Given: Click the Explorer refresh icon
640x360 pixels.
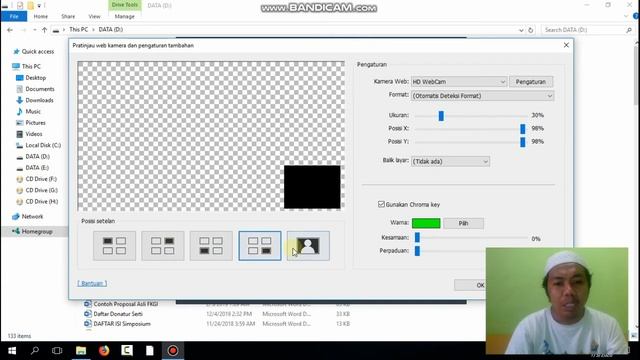Looking at the screenshot, I should tap(531, 30).
